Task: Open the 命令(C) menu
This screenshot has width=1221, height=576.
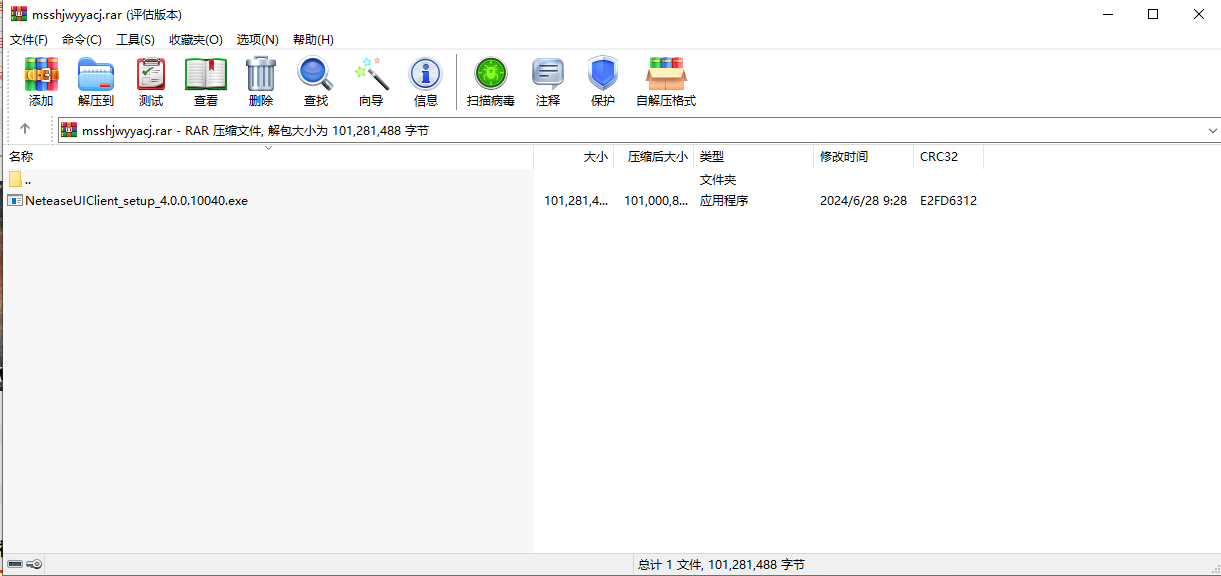Action: tap(82, 40)
